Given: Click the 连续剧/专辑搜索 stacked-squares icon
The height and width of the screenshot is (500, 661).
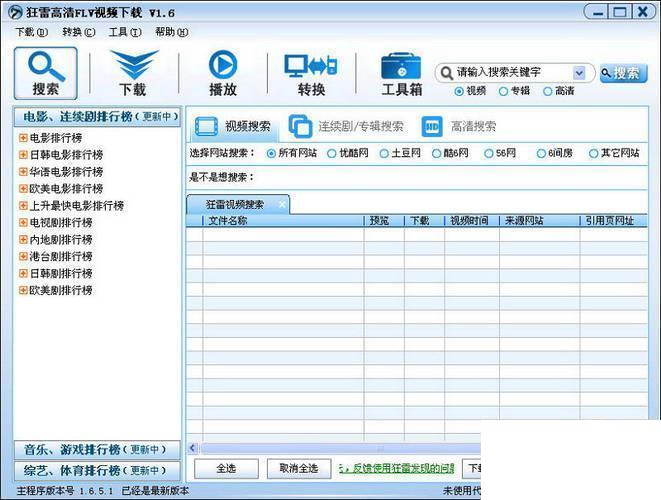Looking at the screenshot, I should coord(300,126).
